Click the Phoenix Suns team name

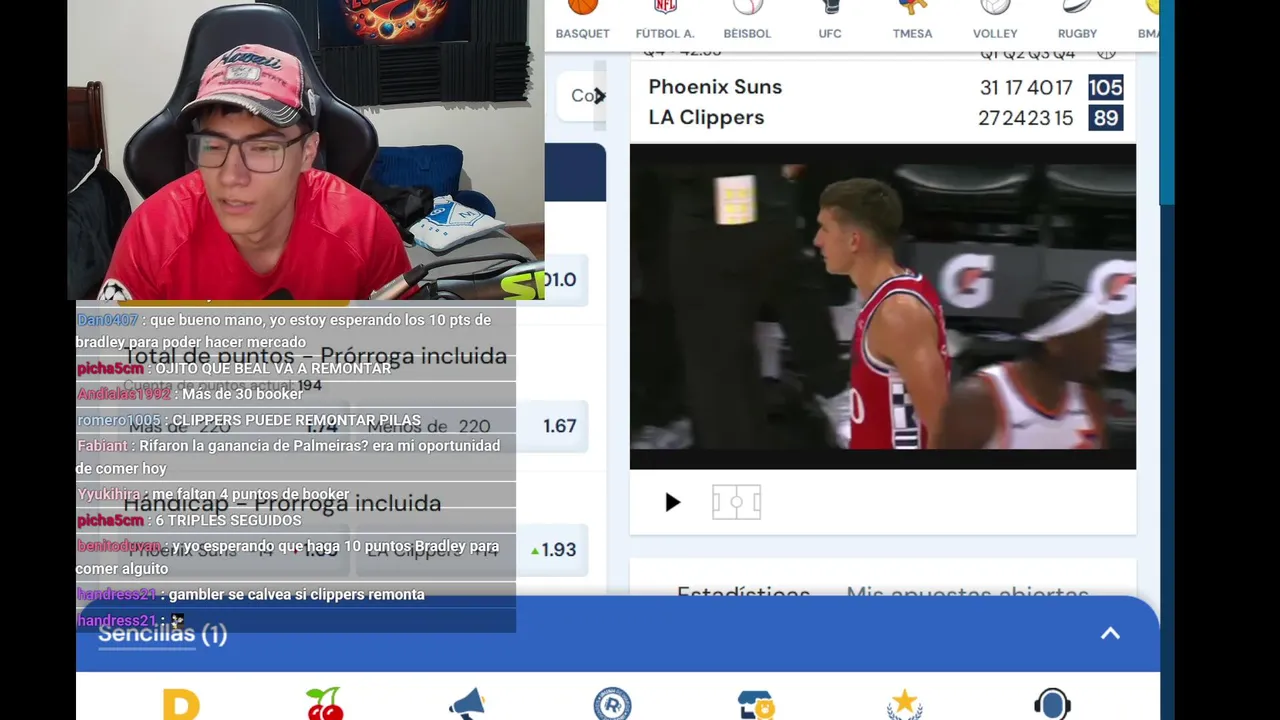(x=715, y=87)
